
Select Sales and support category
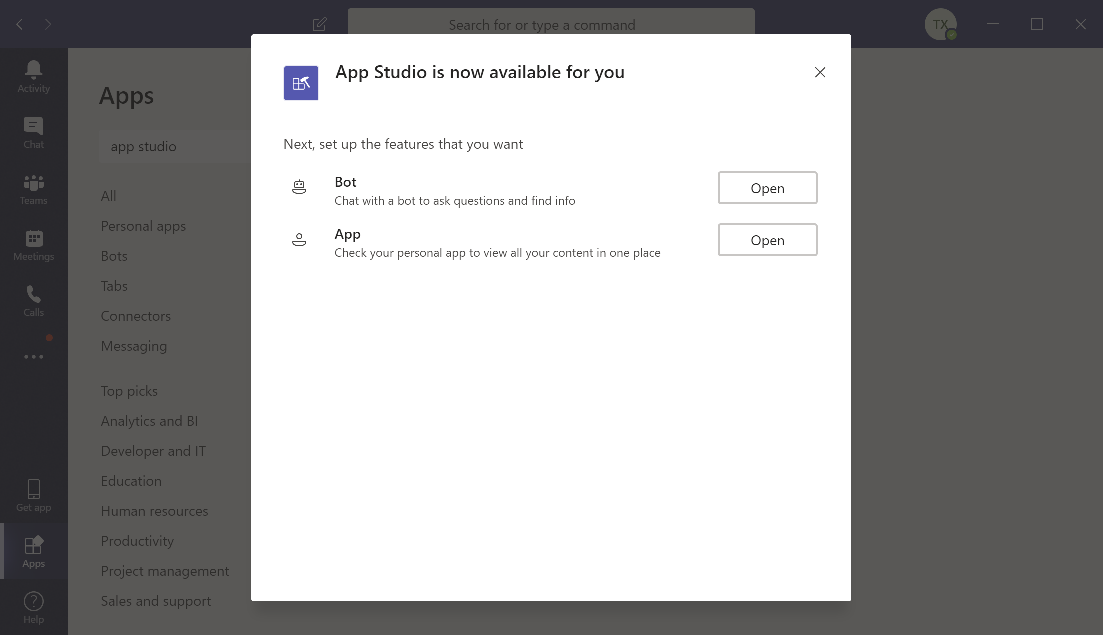click(x=155, y=601)
